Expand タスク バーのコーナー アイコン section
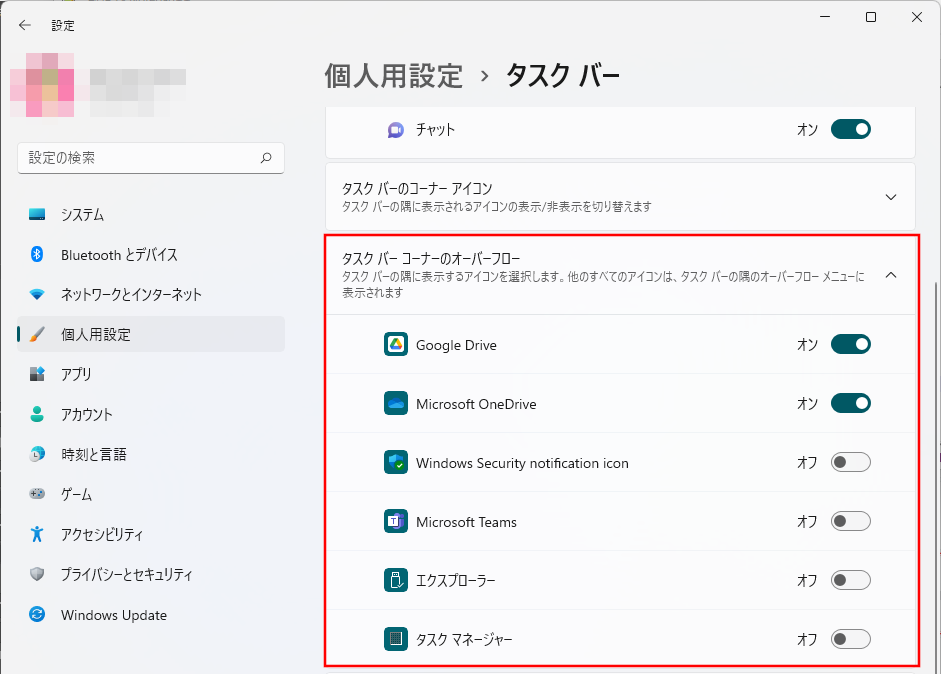Image resolution: width=941 pixels, height=674 pixels. pyautogui.click(x=890, y=197)
